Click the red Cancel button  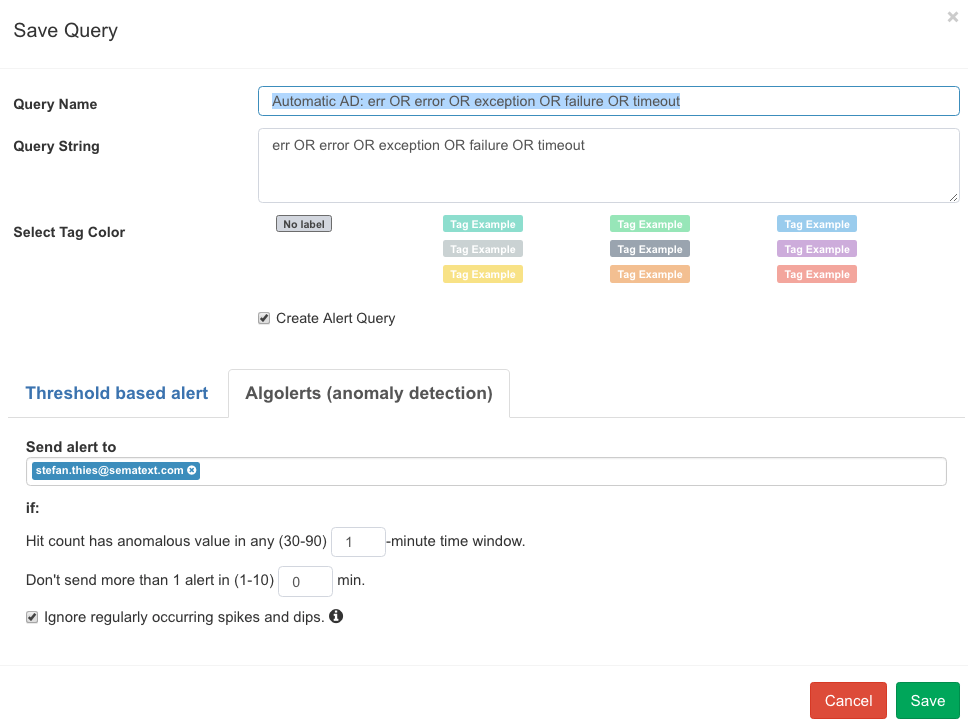click(x=848, y=701)
